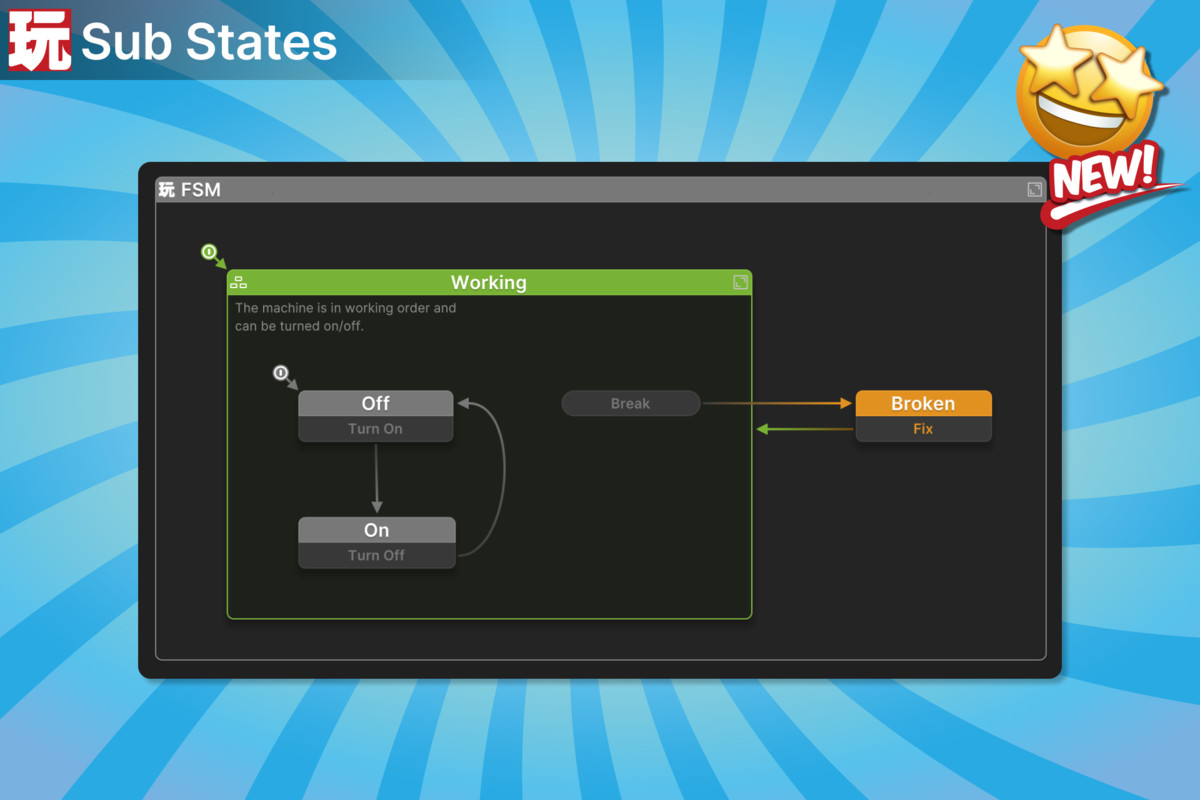Click the FSM title label
Image resolution: width=1200 pixels, height=800 pixels.
click(x=201, y=189)
